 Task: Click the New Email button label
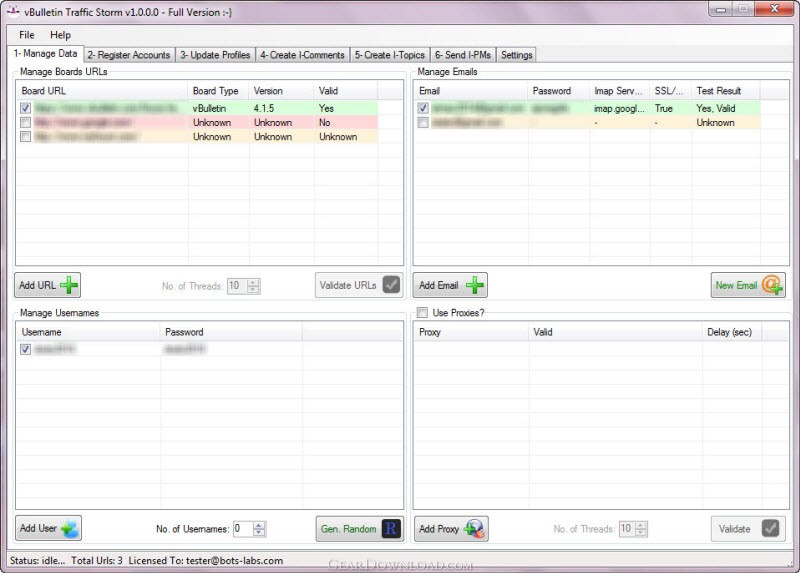coord(736,285)
